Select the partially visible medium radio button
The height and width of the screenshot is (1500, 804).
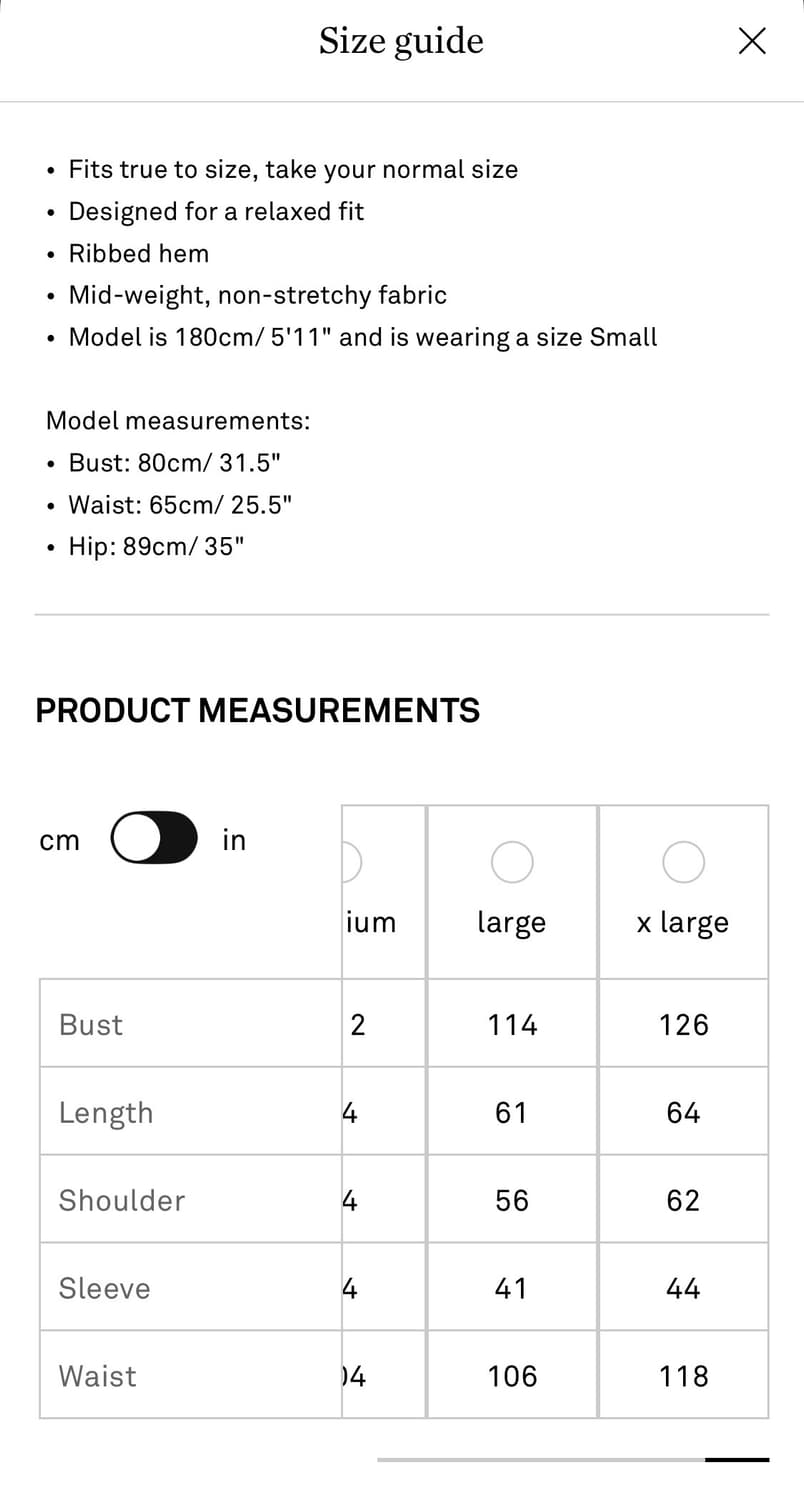[x=351, y=862]
